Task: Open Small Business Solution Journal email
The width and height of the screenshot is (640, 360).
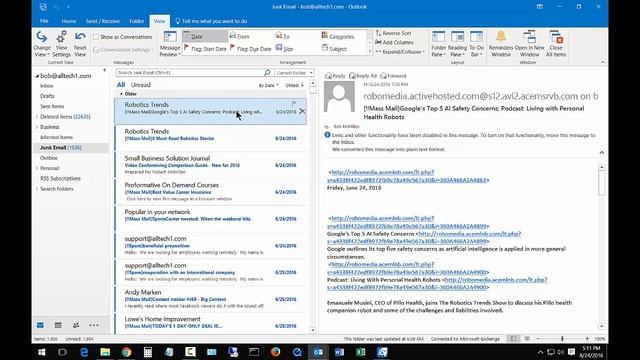Action: point(211,164)
